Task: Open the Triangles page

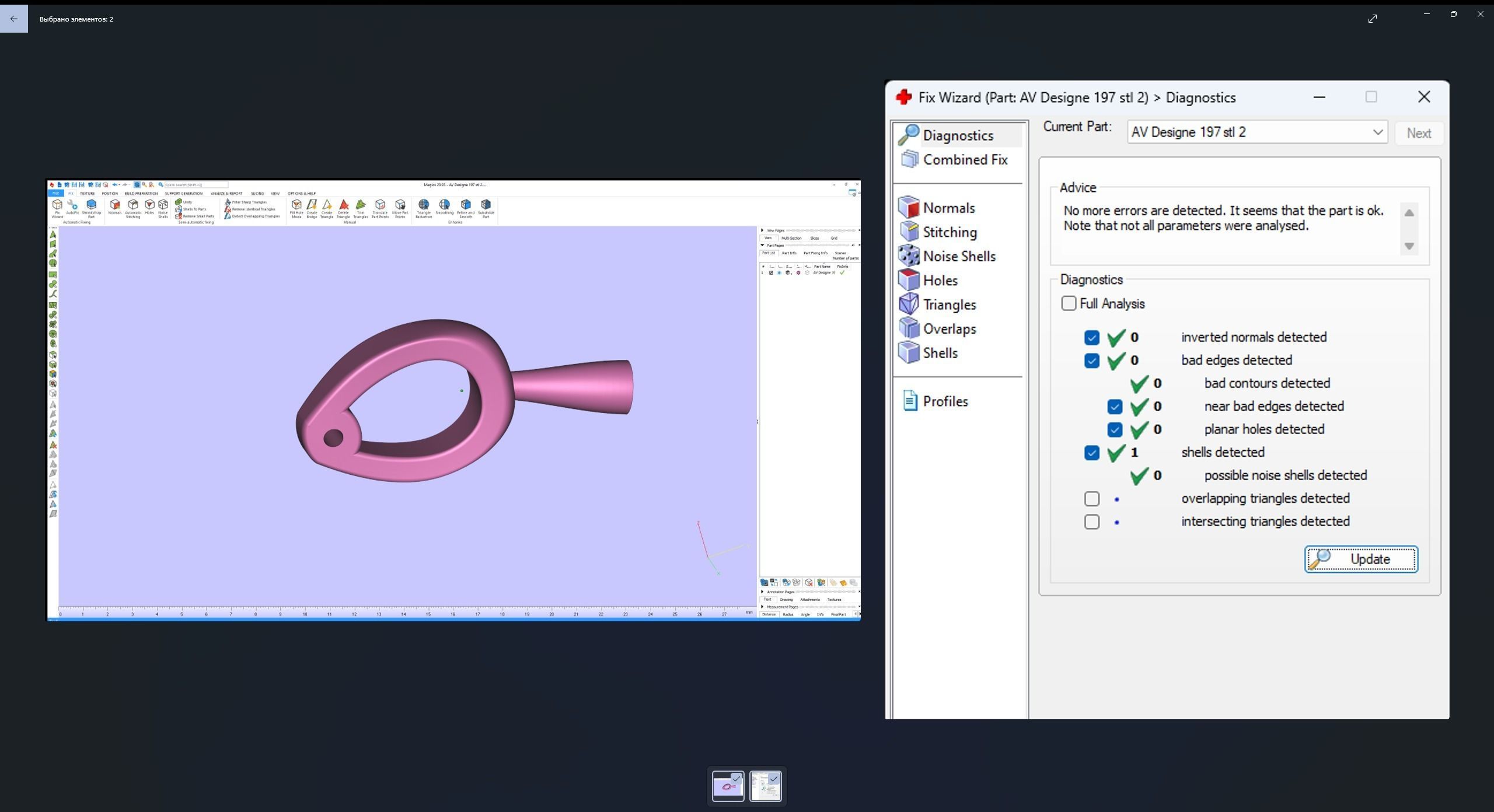Action: [949, 304]
